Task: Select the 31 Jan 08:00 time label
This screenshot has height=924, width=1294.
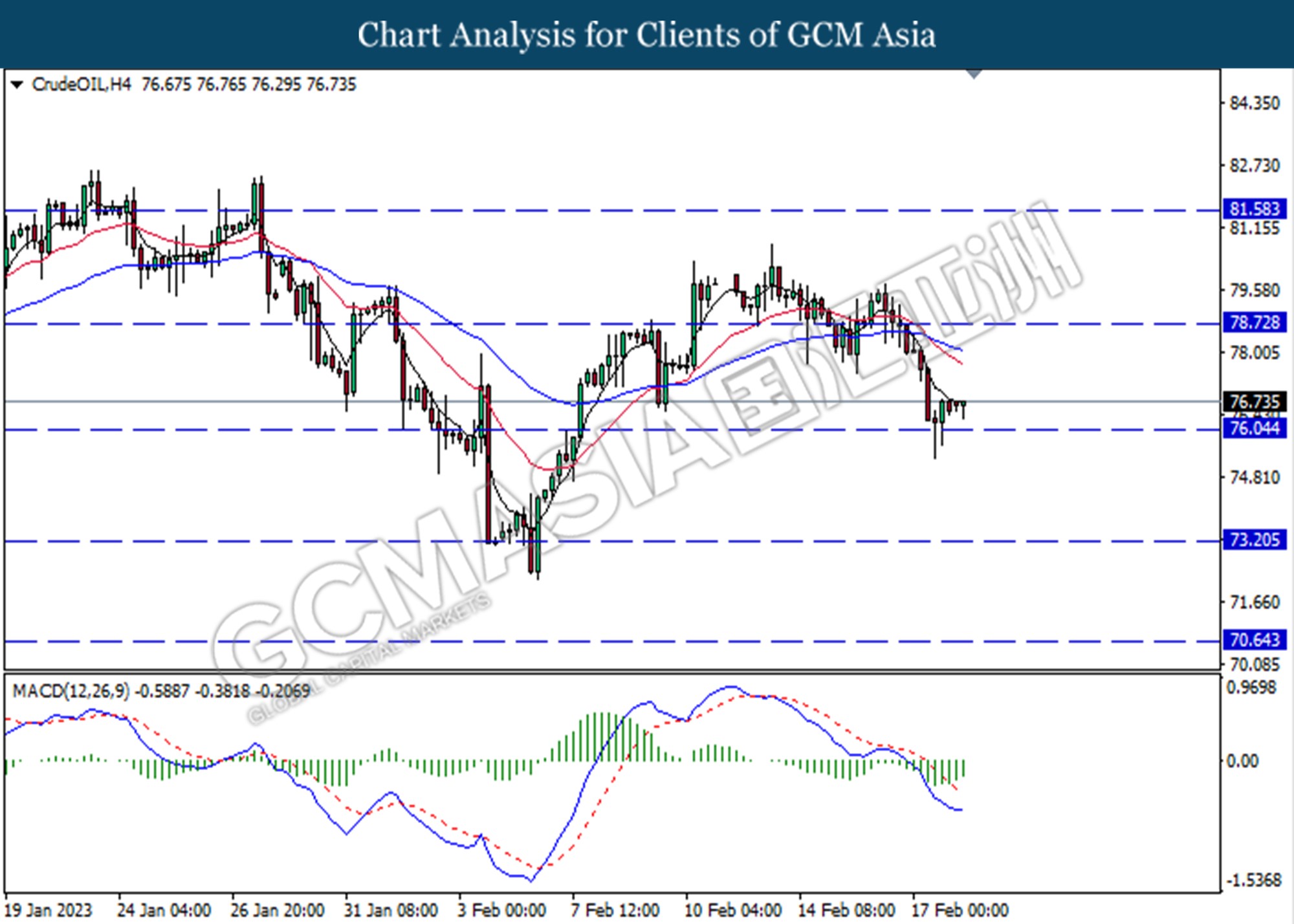Action: point(391,910)
